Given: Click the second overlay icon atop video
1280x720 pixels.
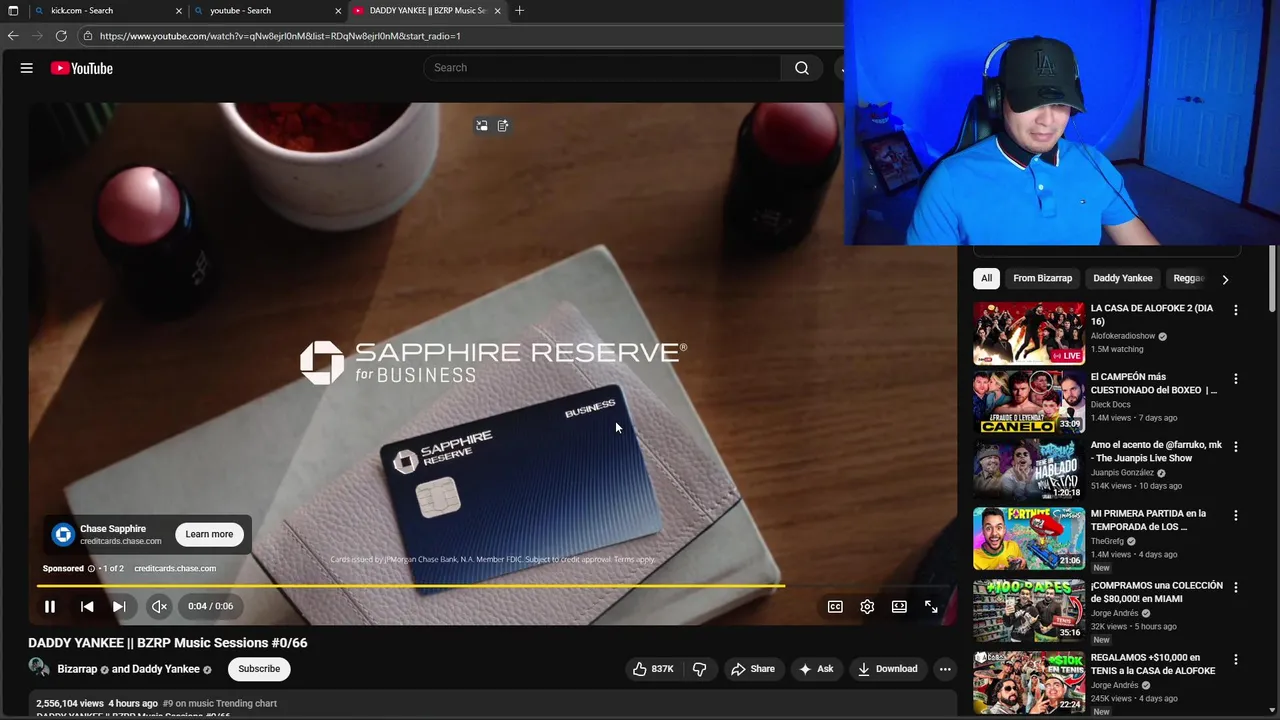Looking at the screenshot, I should point(503,126).
